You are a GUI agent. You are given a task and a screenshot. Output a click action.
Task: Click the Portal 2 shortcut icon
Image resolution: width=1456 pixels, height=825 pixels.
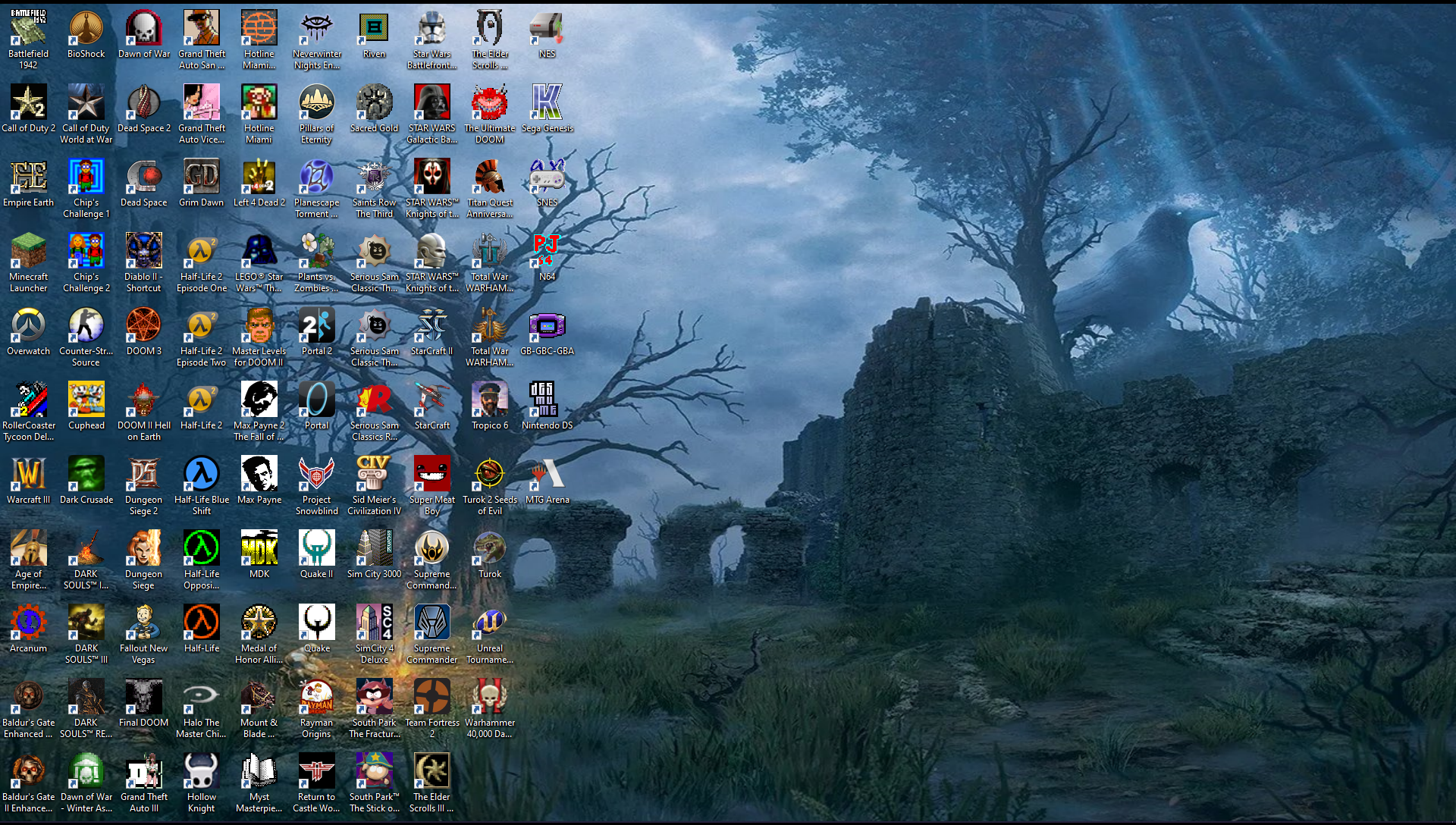(x=316, y=326)
